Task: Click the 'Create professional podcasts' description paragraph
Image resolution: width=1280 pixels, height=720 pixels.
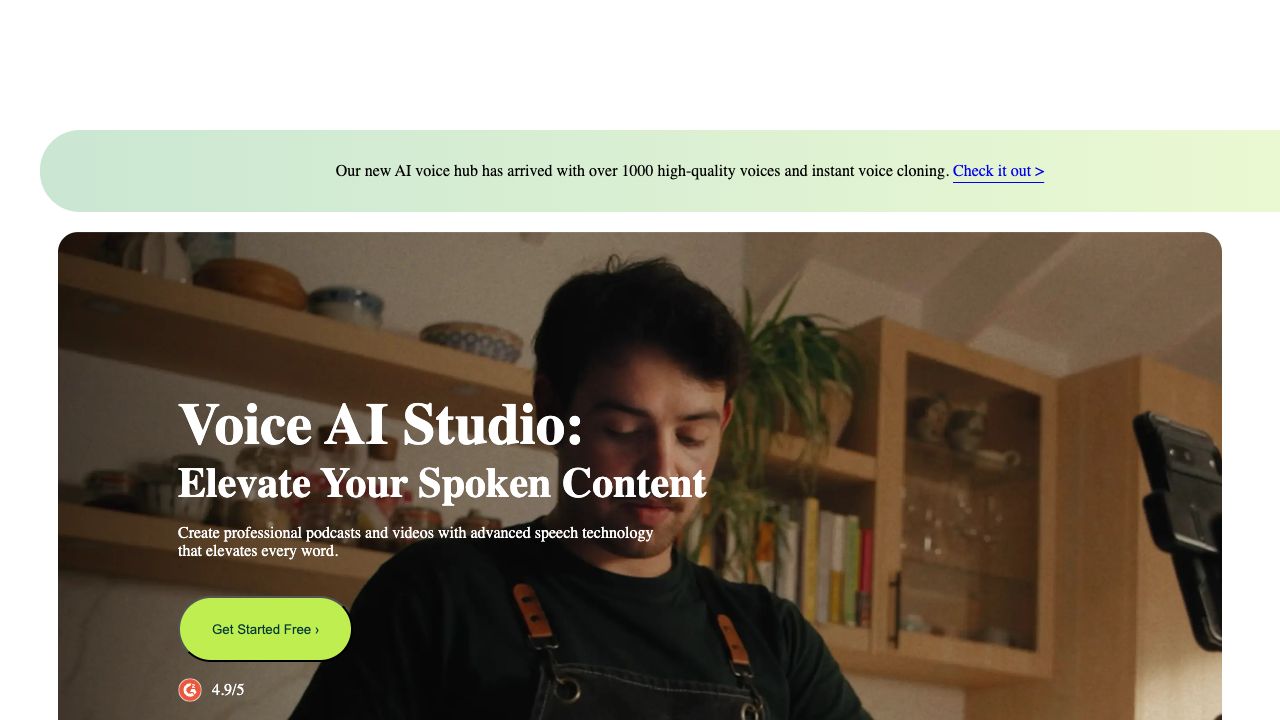Action: click(x=416, y=541)
